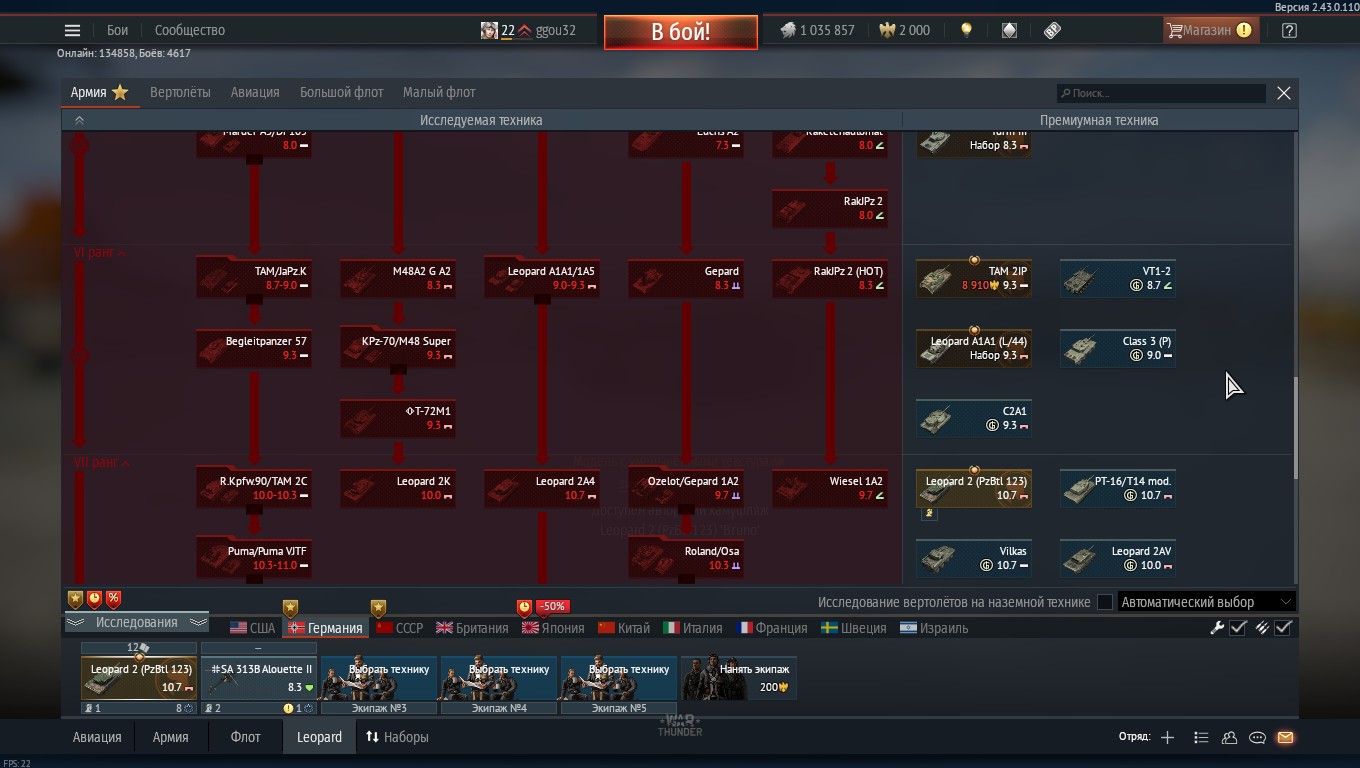
Task: Click the wrench repair icon
Action: click(1217, 628)
